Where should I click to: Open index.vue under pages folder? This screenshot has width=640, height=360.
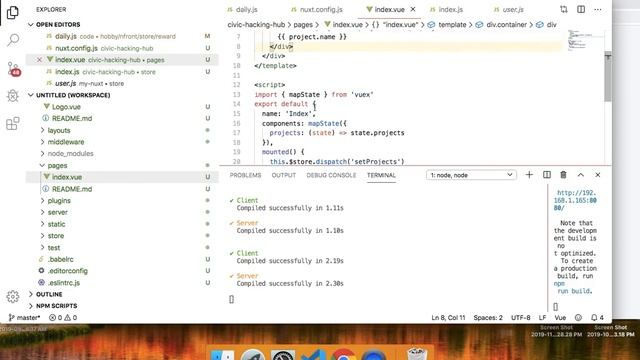[67, 177]
